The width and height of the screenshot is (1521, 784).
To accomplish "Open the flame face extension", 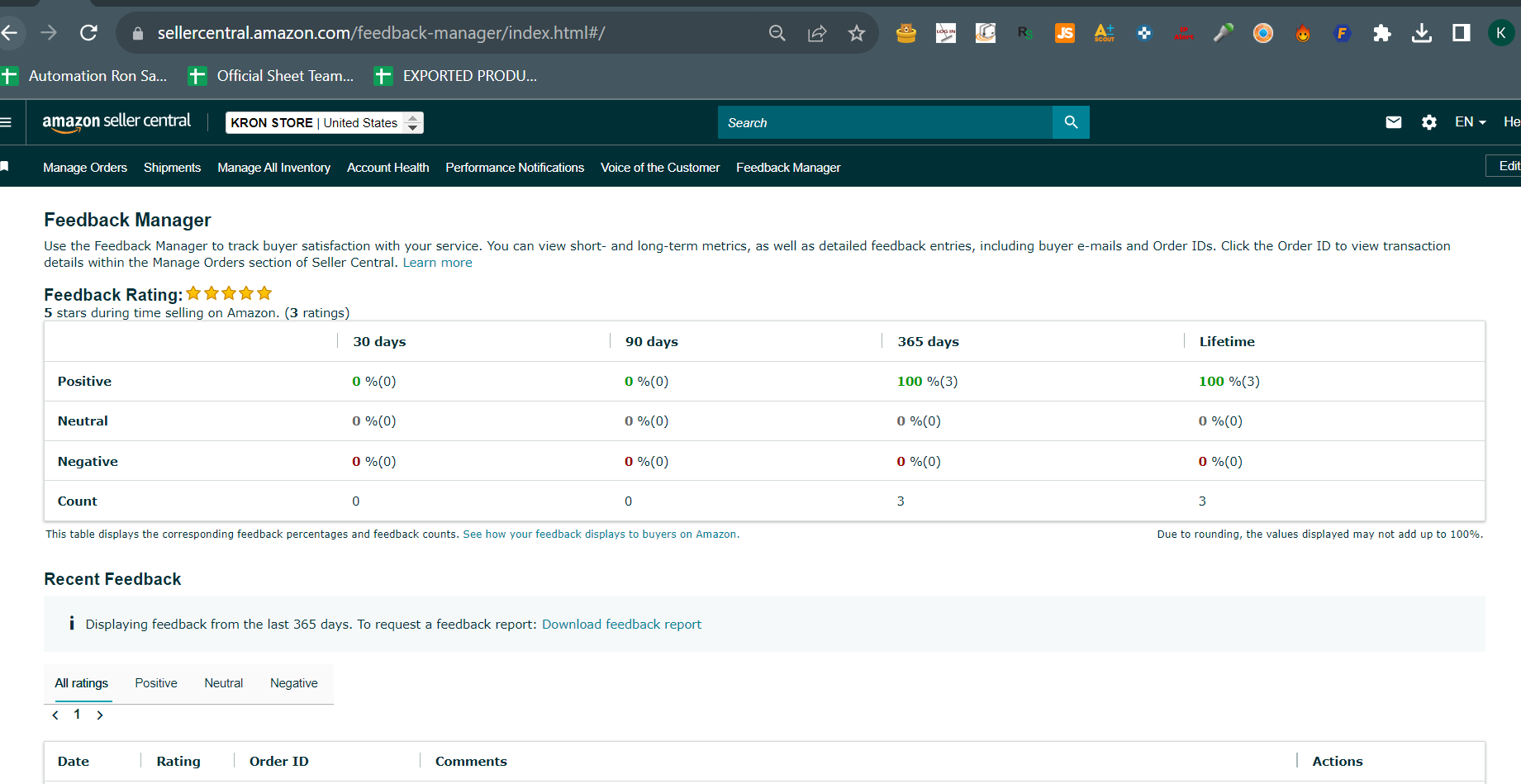I will pos(1303,33).
